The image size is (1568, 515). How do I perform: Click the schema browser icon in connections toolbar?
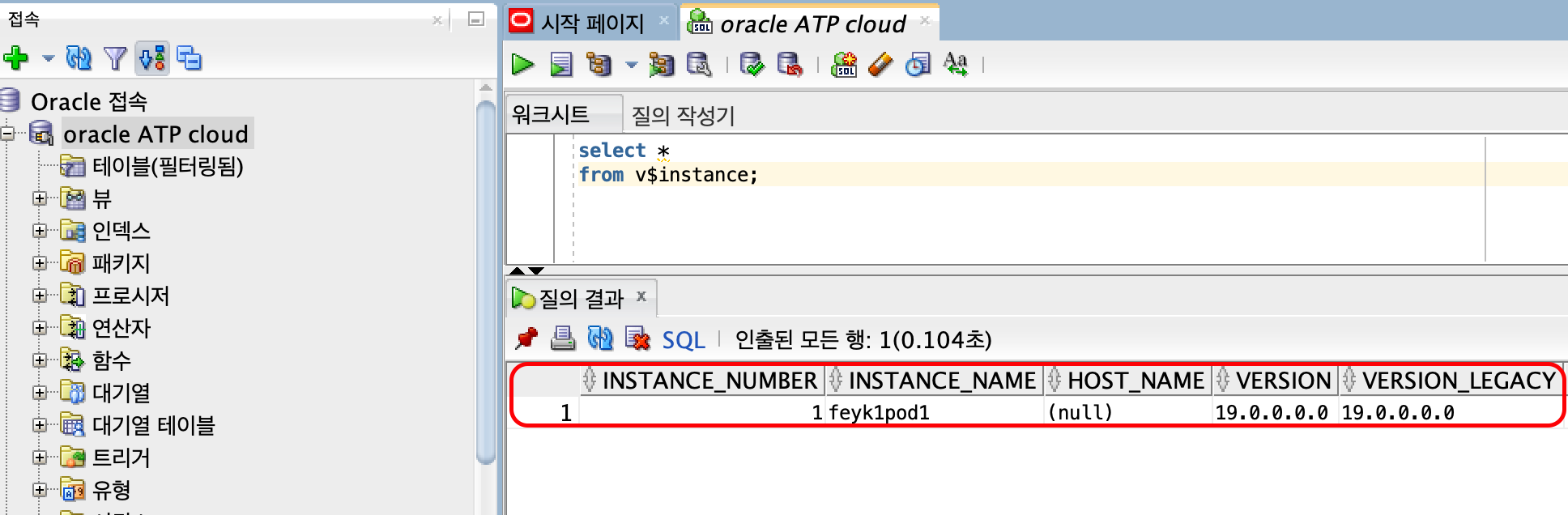152,58
